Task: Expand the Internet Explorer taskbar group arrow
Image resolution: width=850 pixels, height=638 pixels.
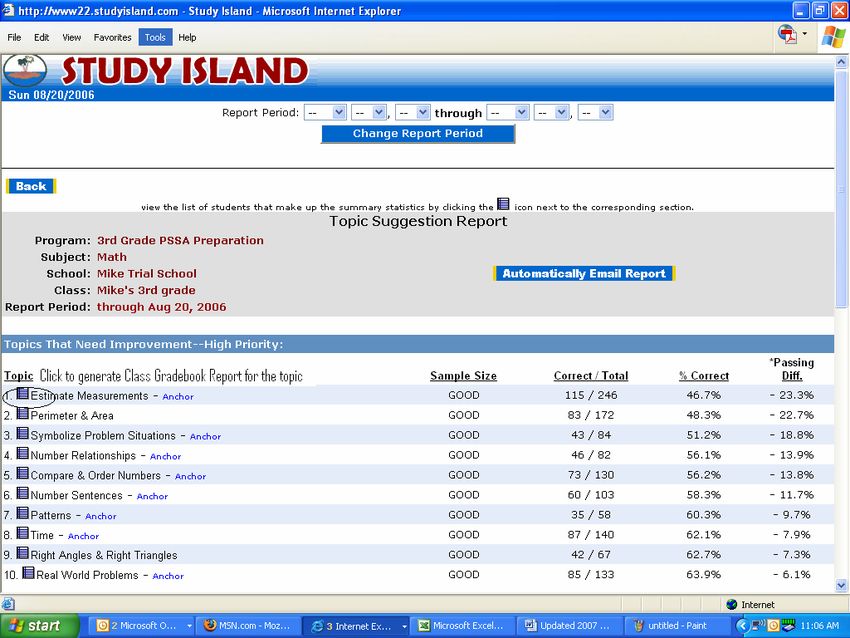Action: pyautogui.click(x=404, y=626)
